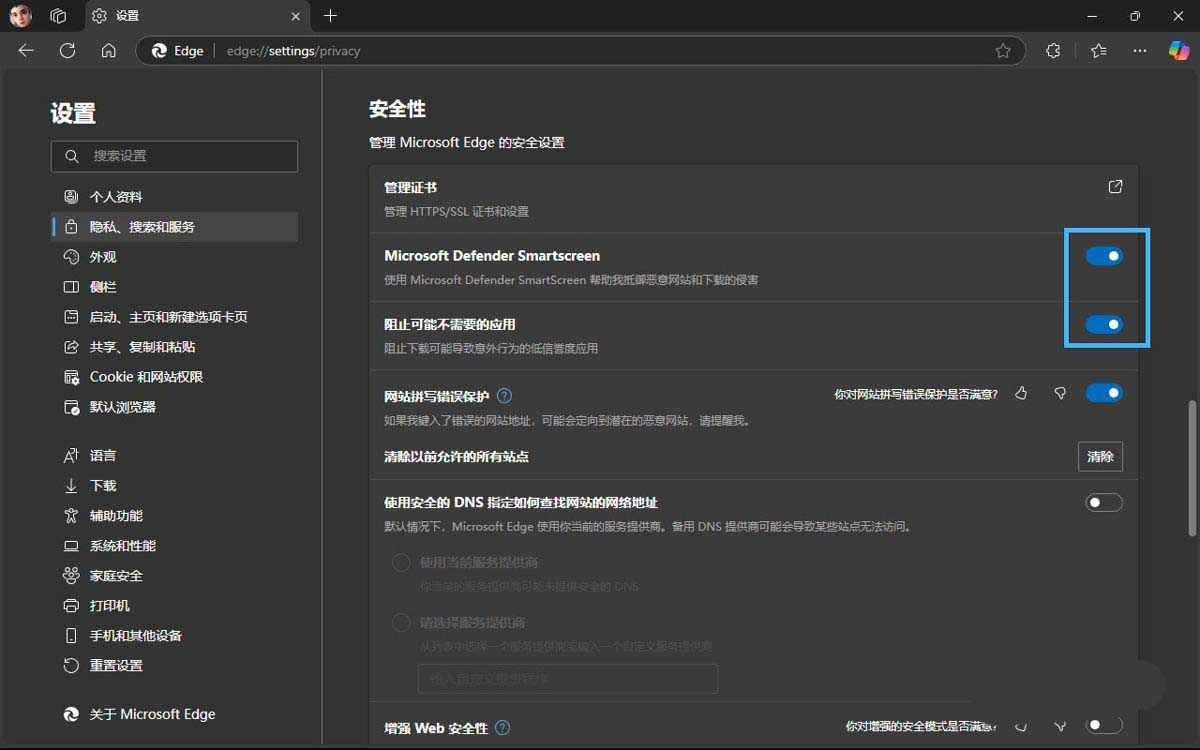The height and width of the screenshot is (750, 1200).
Task: Click the settings page vertical scrollbar
Action: (1190, 468)
